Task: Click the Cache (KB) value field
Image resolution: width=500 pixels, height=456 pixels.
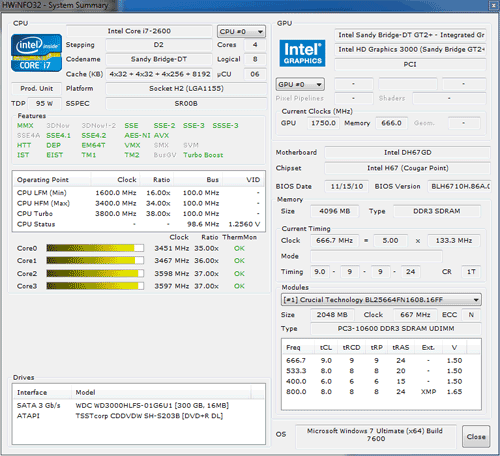Action: pyautogui.click(x=160, y=74)
